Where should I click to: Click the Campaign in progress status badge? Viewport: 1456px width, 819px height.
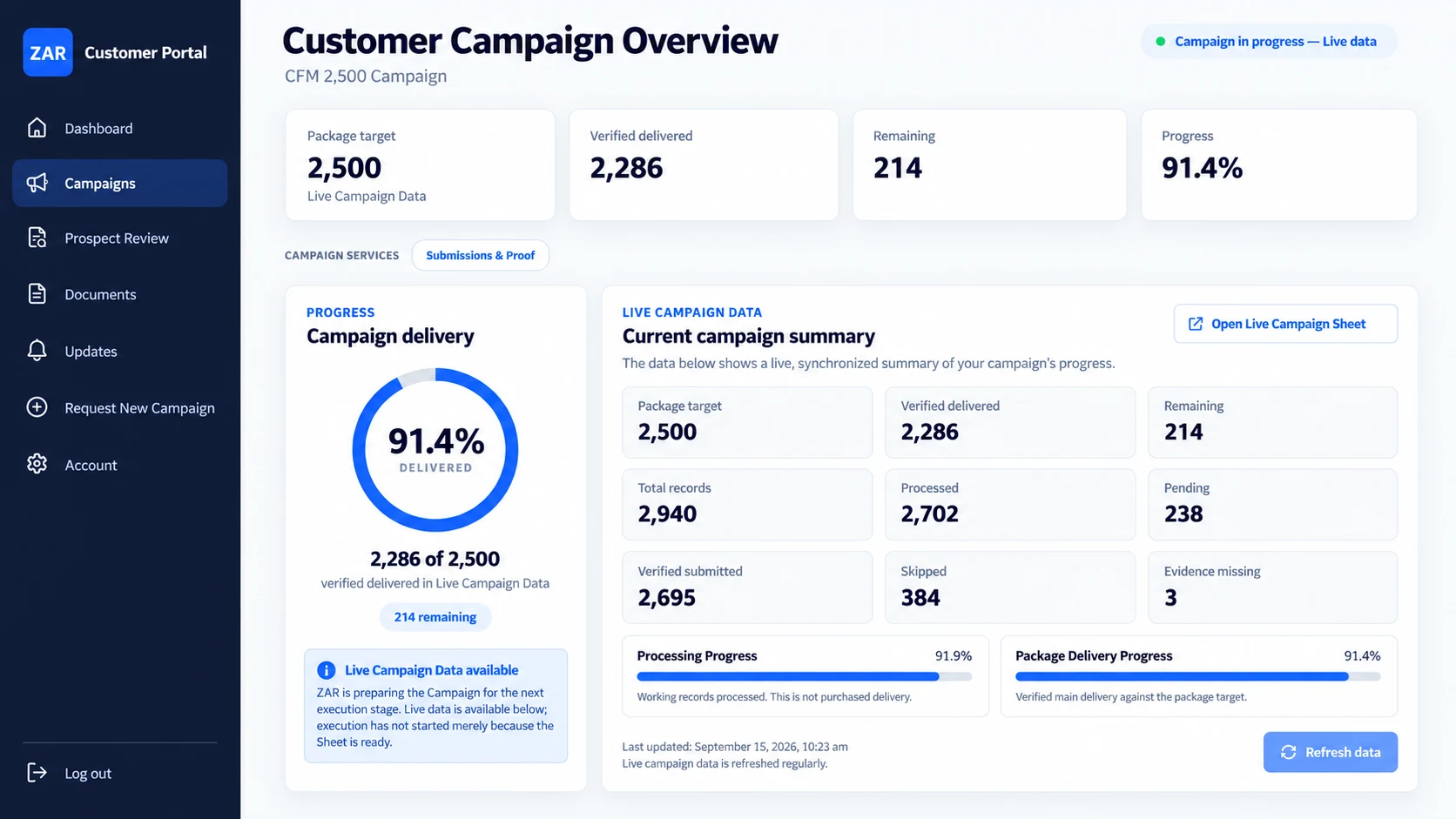(1268, 42)
